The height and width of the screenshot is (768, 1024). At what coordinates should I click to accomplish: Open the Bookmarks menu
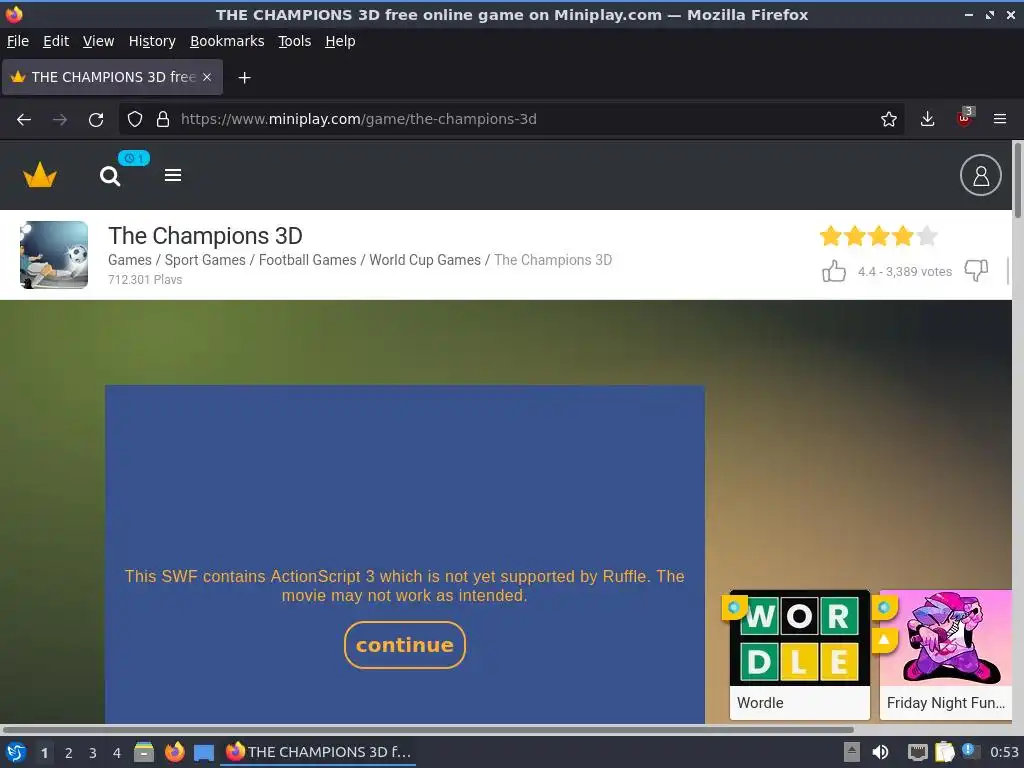[x=227, y=41]
